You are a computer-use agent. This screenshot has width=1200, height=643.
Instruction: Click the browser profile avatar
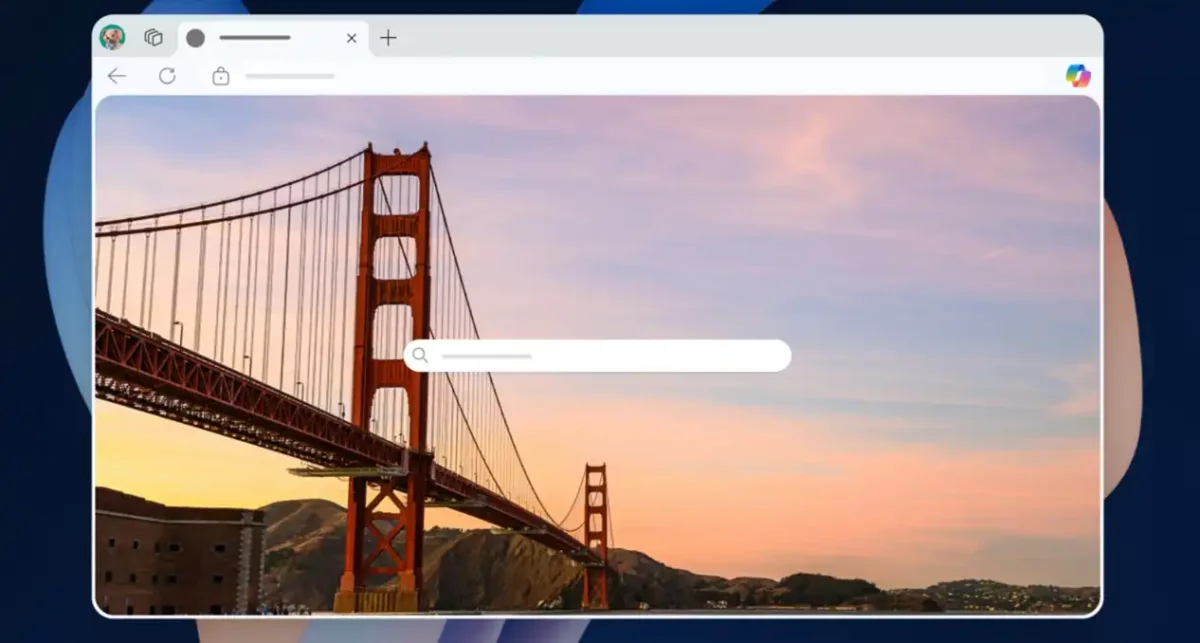[x=115, y=37]
